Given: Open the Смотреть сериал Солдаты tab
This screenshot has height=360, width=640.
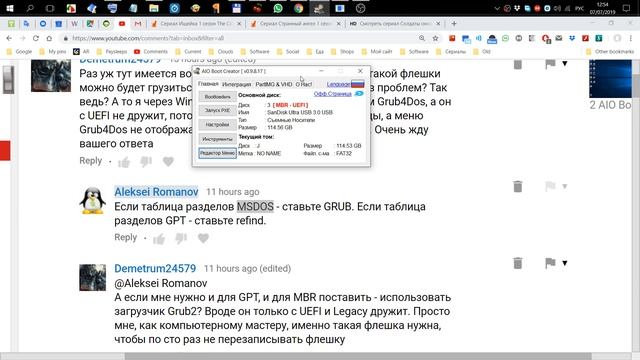Looking at the screenshot, I should [x=394, y=24].
